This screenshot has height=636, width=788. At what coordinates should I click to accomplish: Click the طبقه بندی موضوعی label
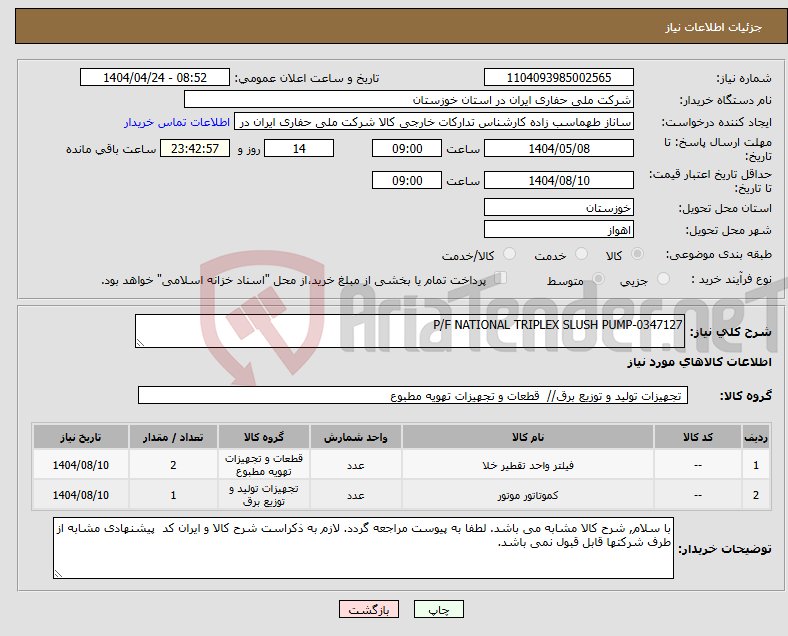tap(718, 254)
